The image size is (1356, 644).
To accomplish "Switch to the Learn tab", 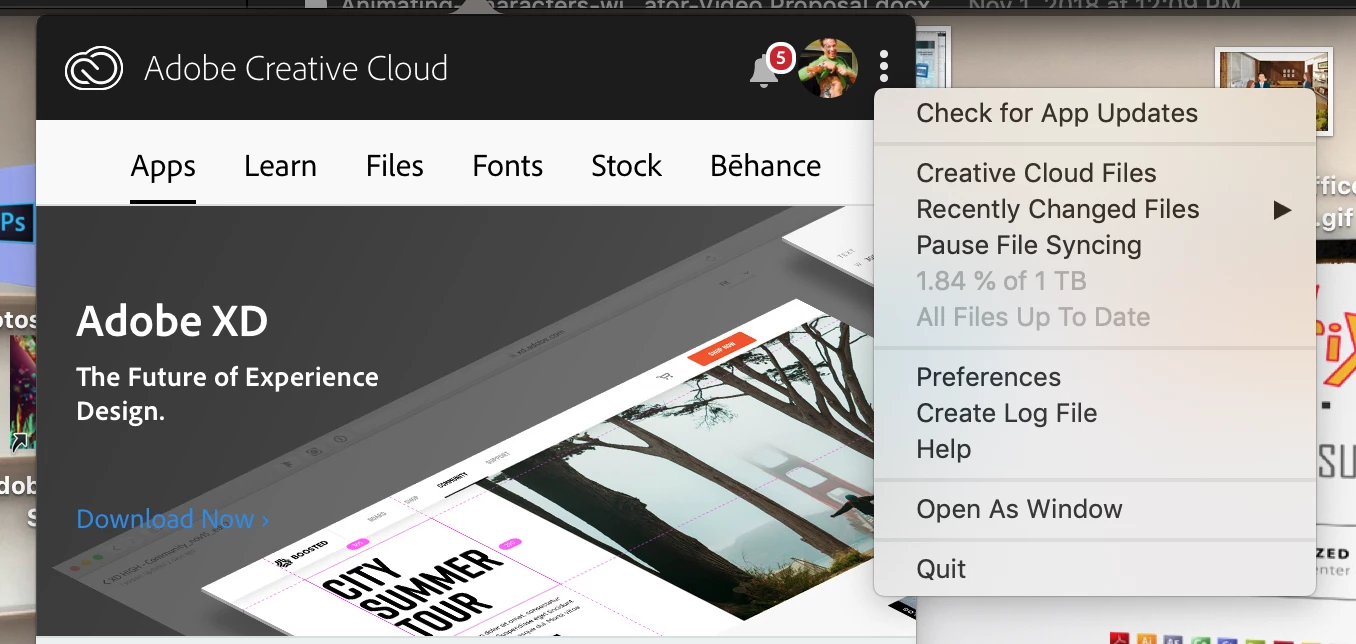I will tap(280, 166).
